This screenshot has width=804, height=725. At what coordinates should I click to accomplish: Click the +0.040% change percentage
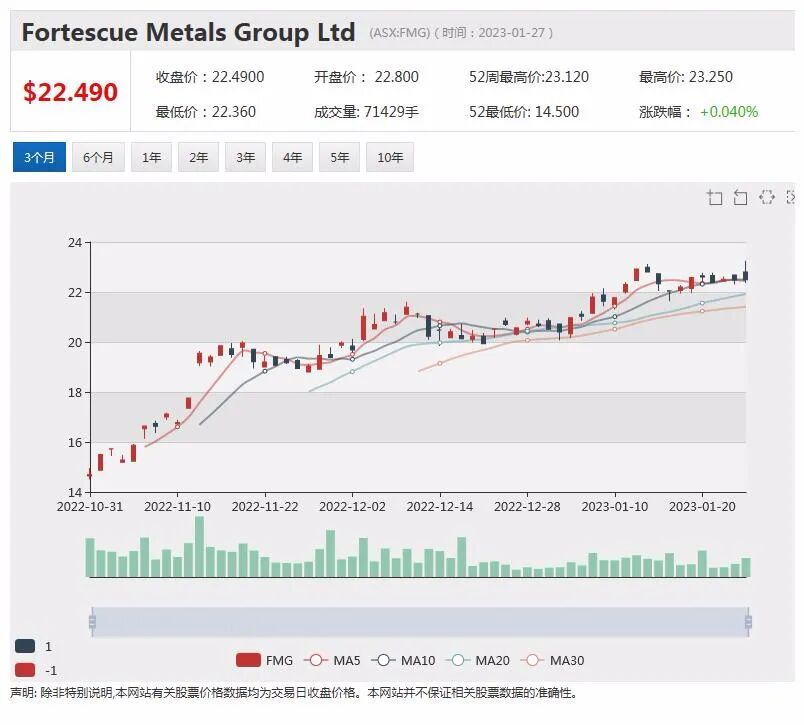click(x=729, y=111)
